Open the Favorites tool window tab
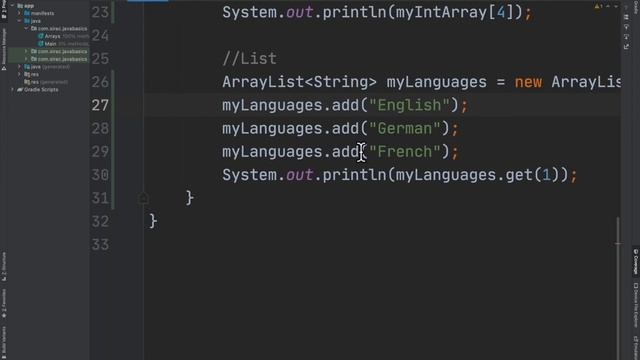Viewport: 640px width, 360px height. [x=4, y=304]
